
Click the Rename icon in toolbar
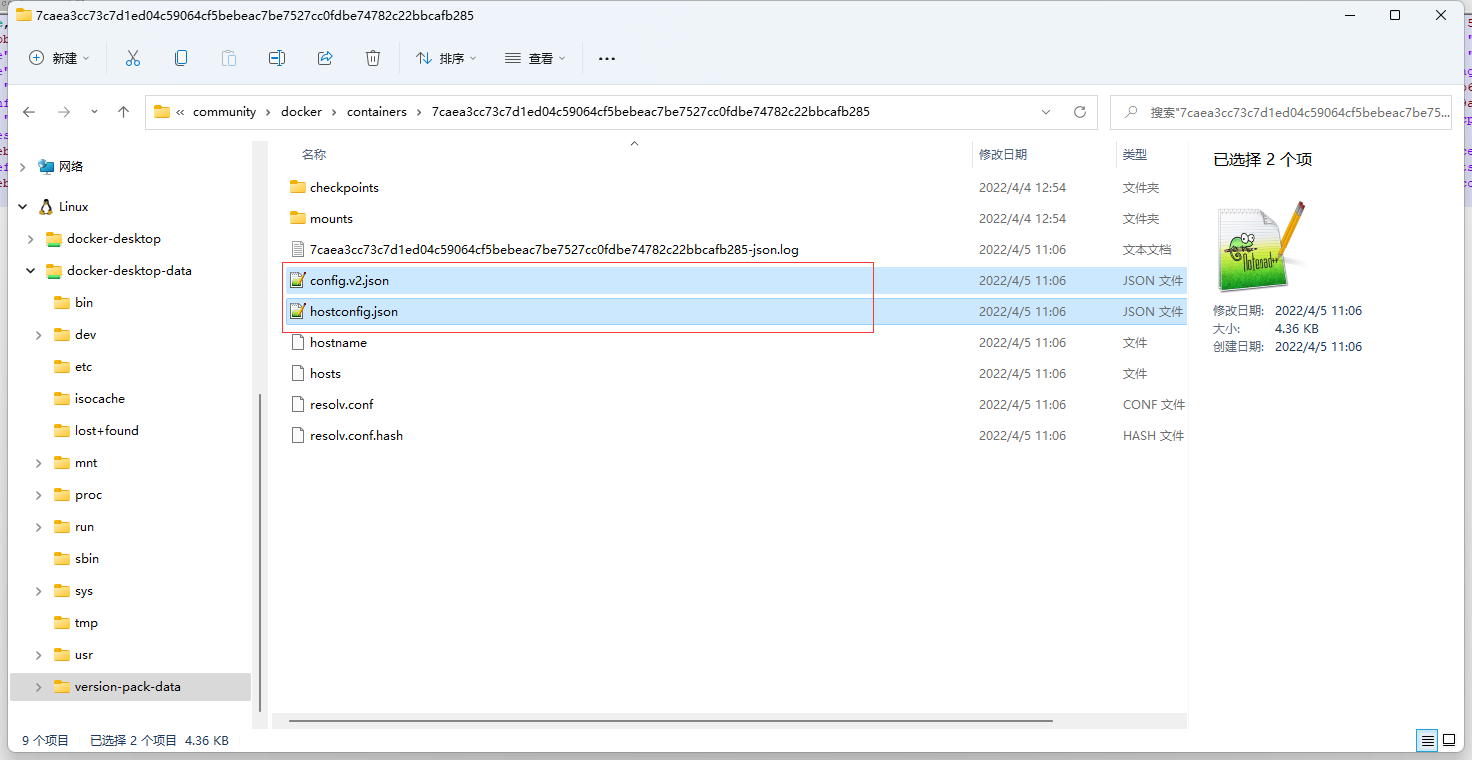277,58
